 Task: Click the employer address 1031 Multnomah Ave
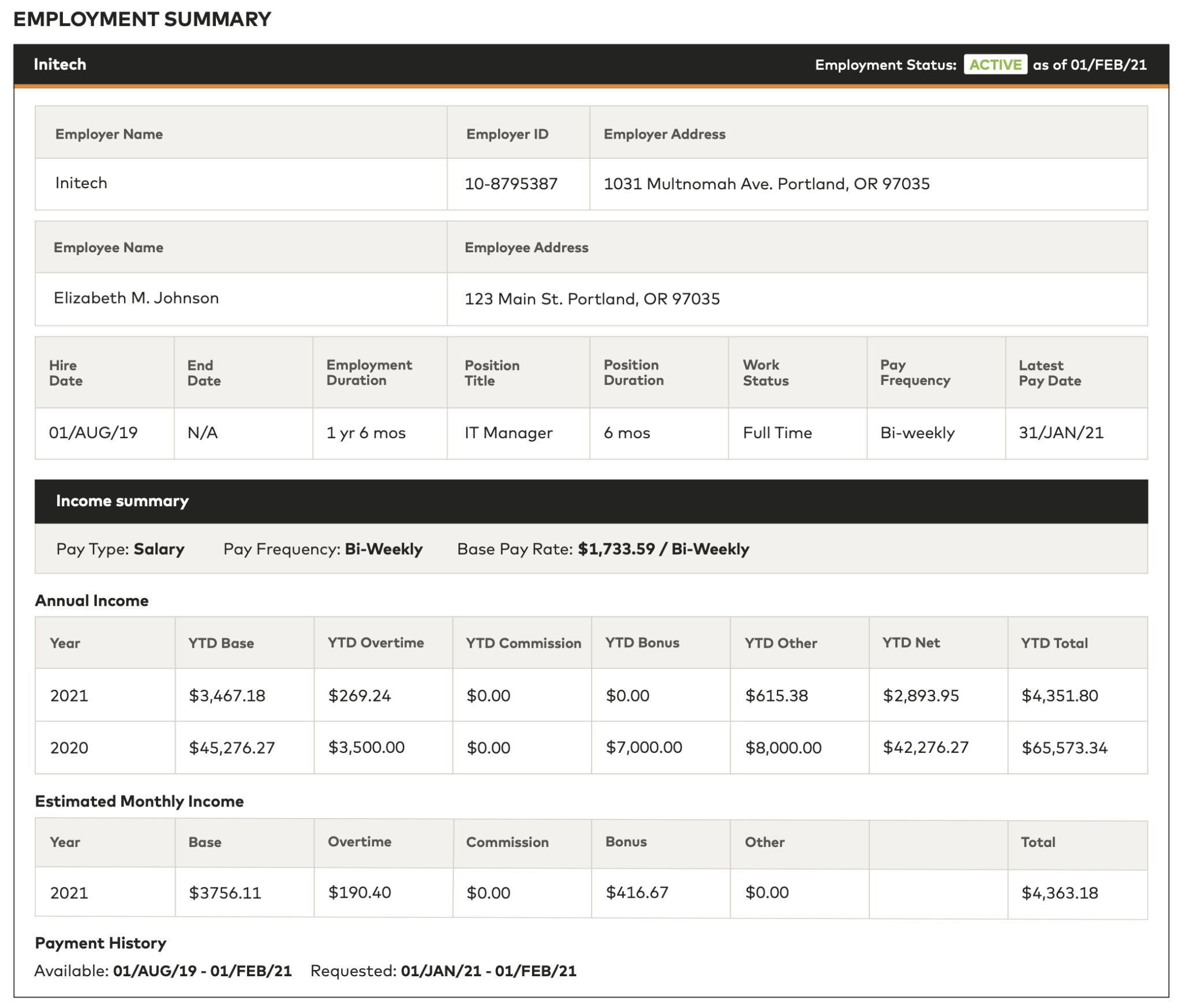pyautogui.click(x=766, y=184)
